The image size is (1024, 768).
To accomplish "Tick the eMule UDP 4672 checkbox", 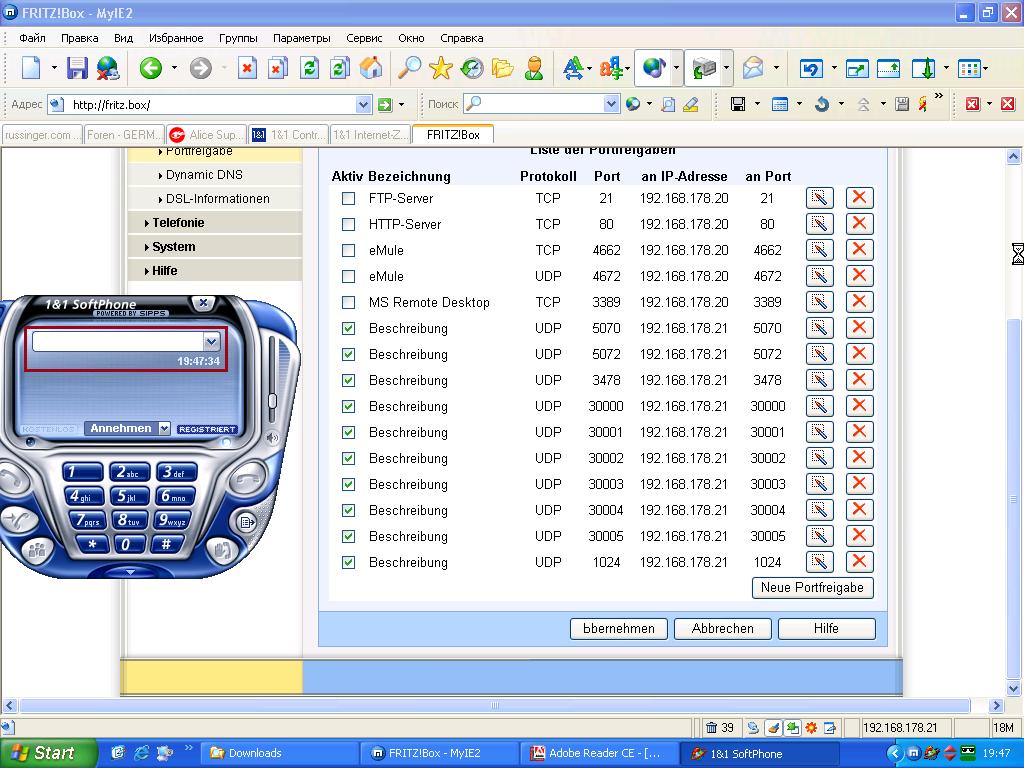I will pos(349,277).
